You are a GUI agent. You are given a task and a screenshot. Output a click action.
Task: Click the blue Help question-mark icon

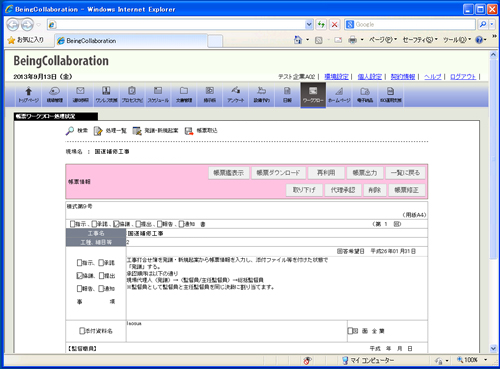479,40
